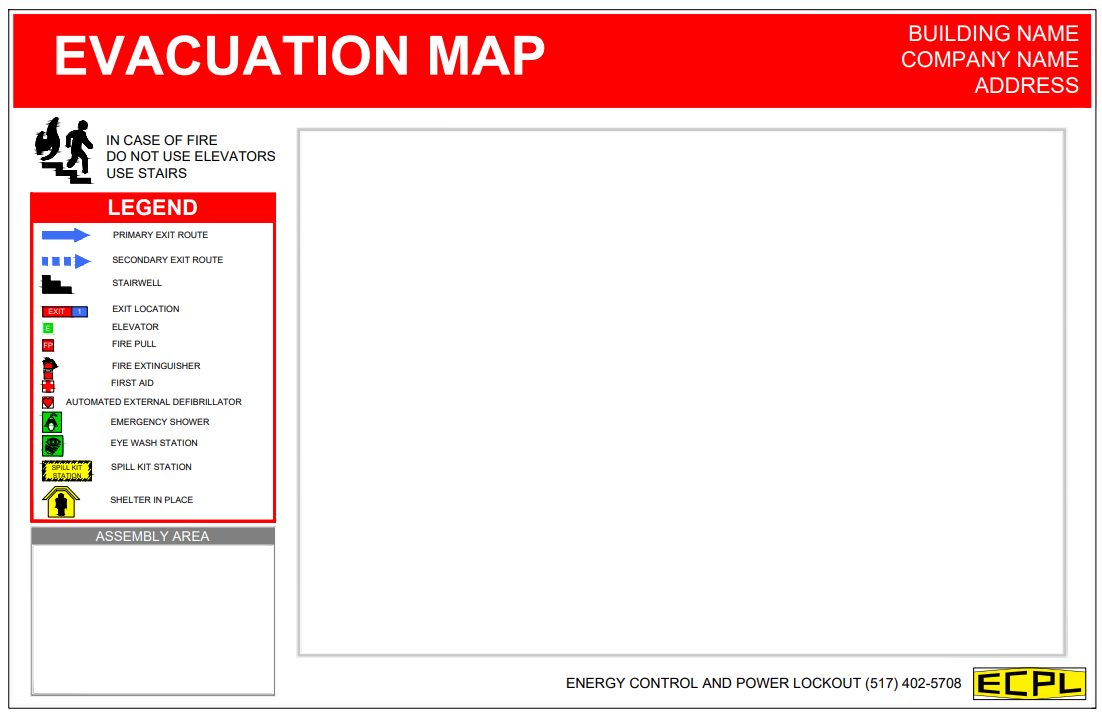Click the person fleeing fire on stairs icon

pos(64,152)
